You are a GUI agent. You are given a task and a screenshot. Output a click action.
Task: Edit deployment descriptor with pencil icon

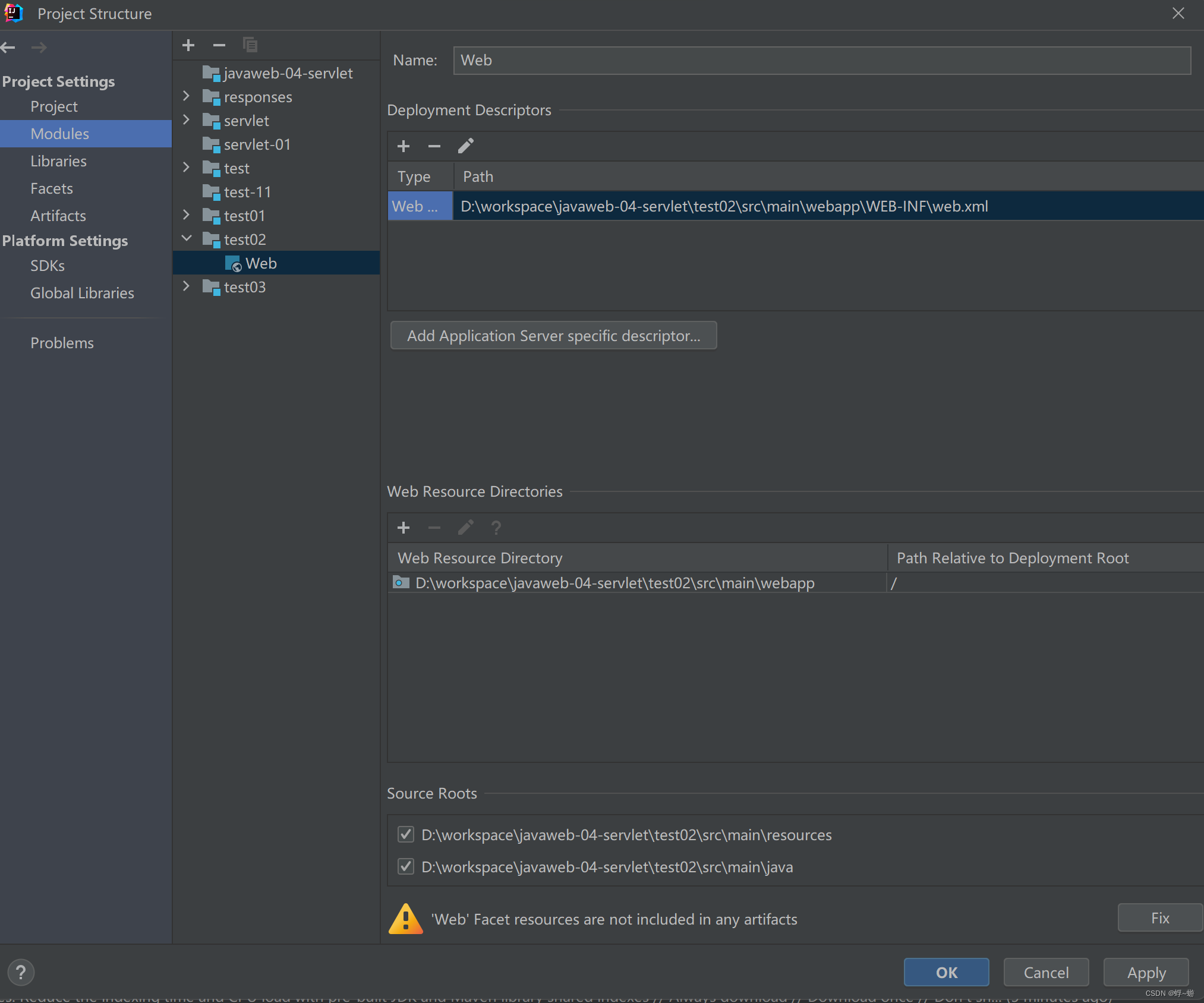[x=465, y=146]
